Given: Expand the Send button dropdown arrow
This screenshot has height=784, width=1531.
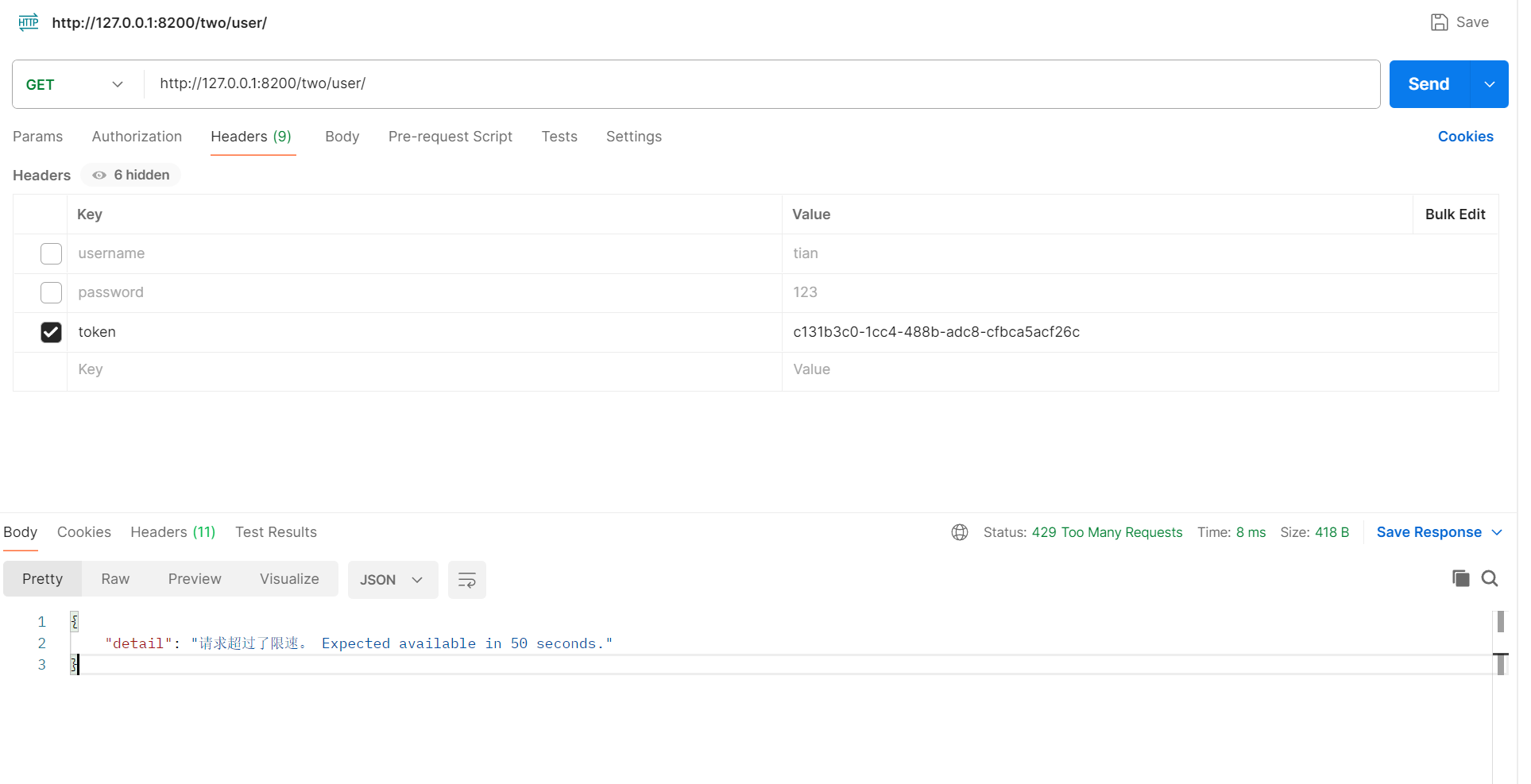Looking at the screenshot, I should pyautogui.click(x=1490, y=84).
